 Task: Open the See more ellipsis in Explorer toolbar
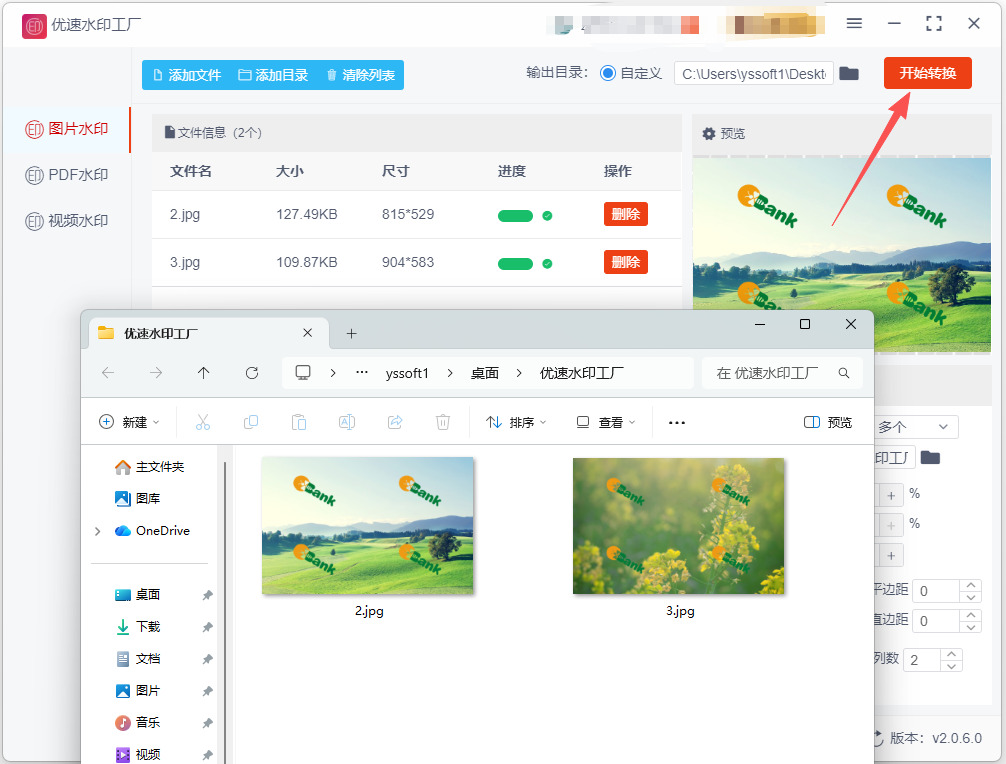click(677, 422)
